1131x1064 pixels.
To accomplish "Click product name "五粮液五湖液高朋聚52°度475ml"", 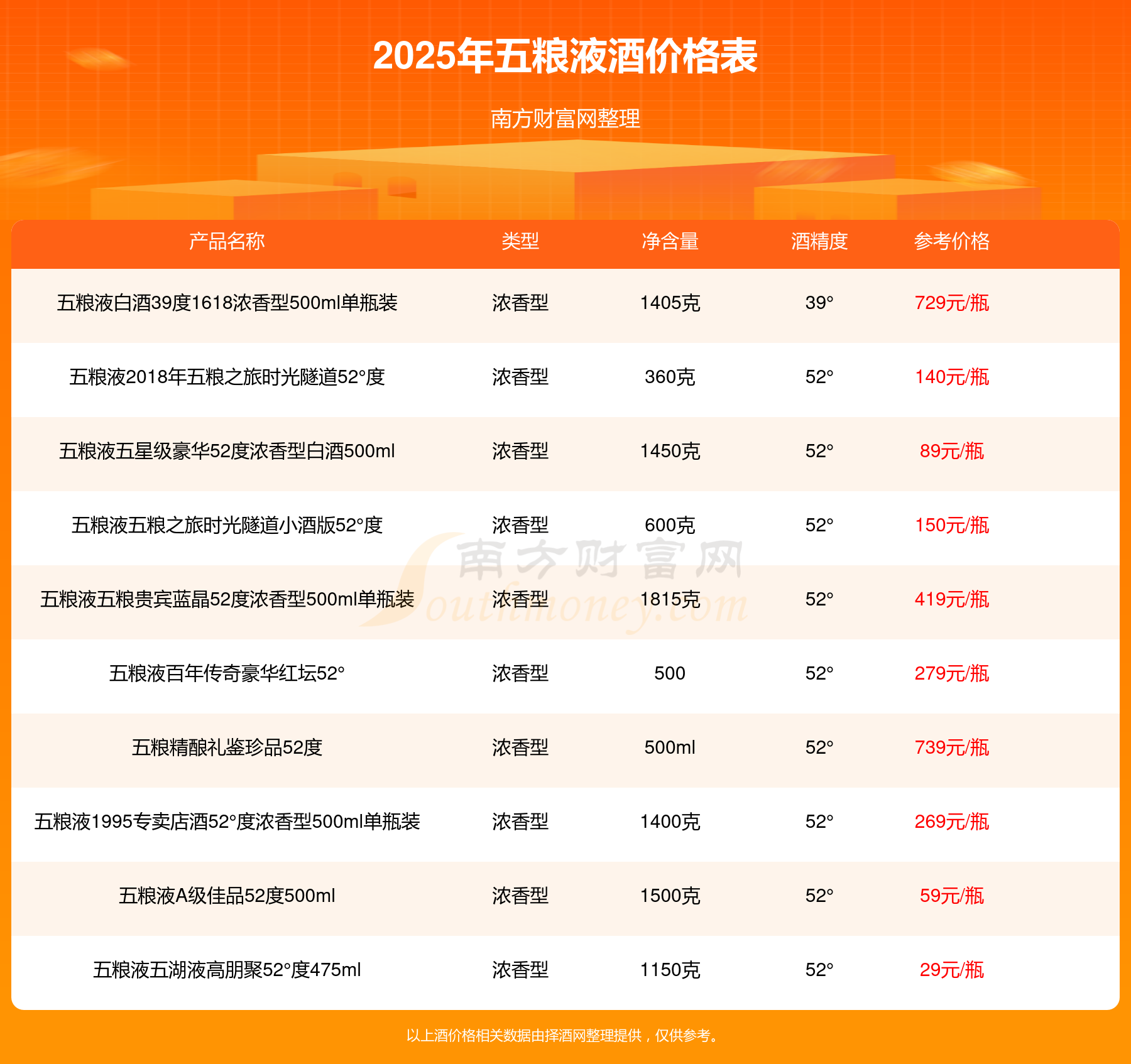I will tap(227, 970).
